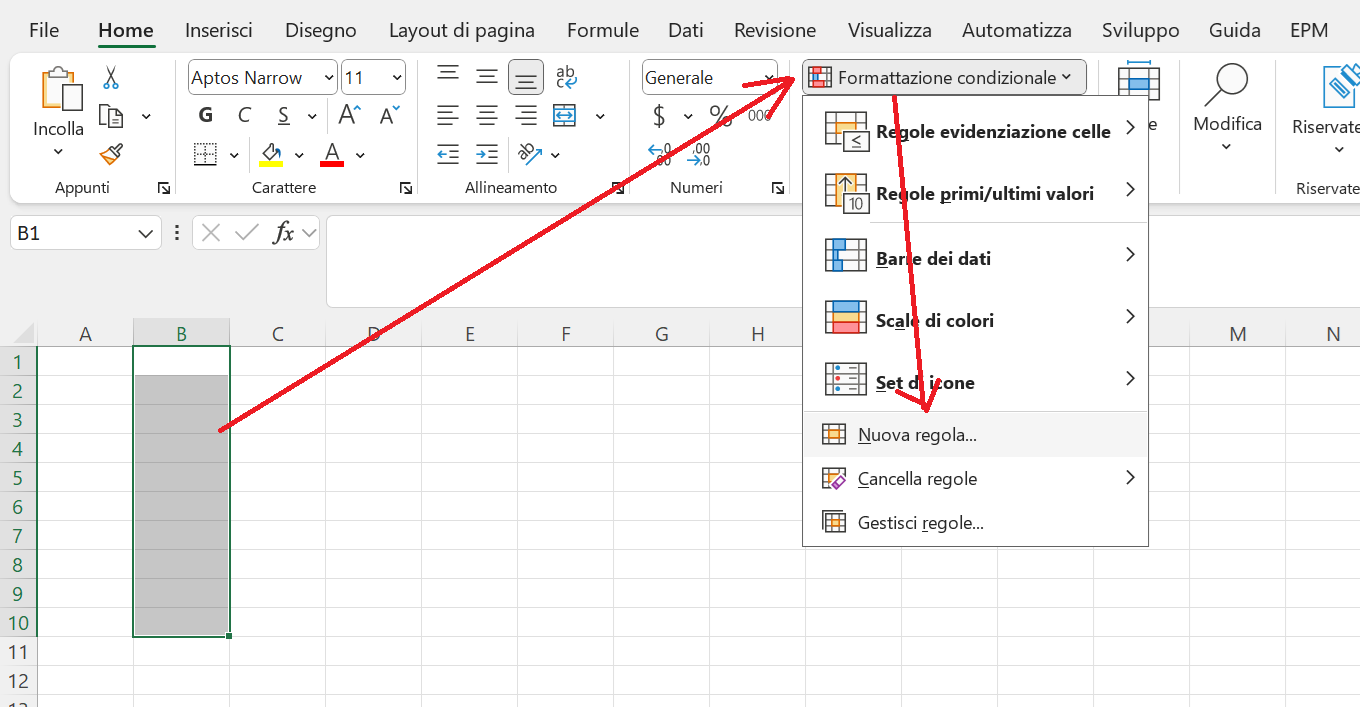Open the Generale number format dropdown
Screen dimensions: 1360x707
769,78
